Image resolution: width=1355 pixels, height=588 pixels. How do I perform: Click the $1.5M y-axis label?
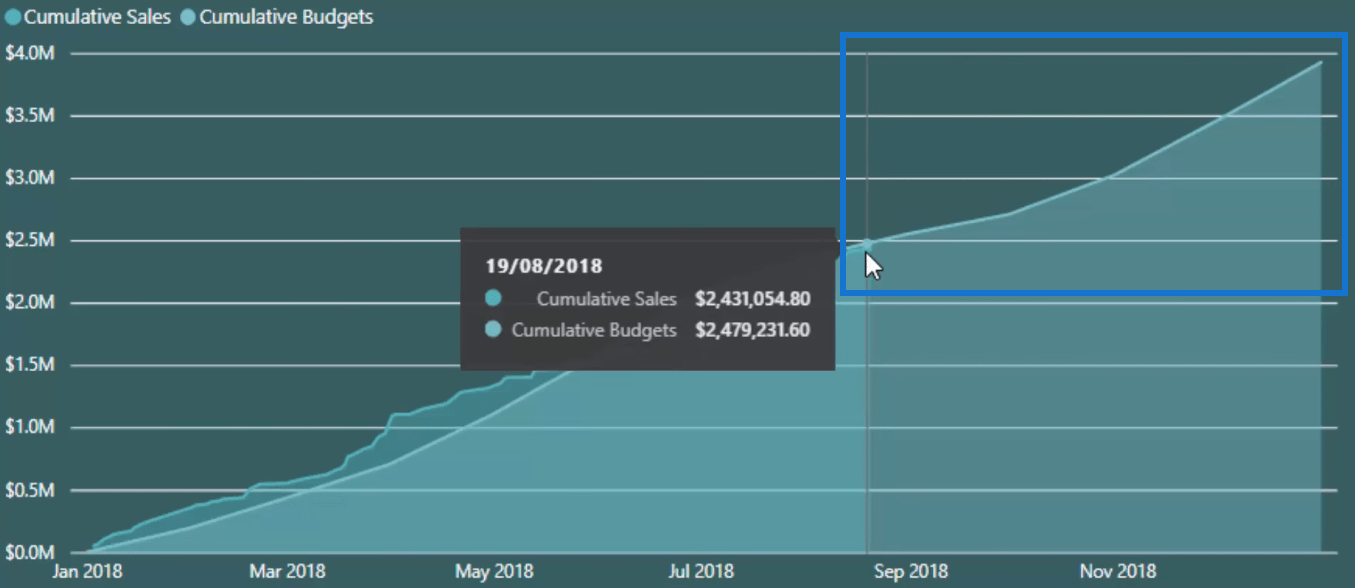[29, 365]
